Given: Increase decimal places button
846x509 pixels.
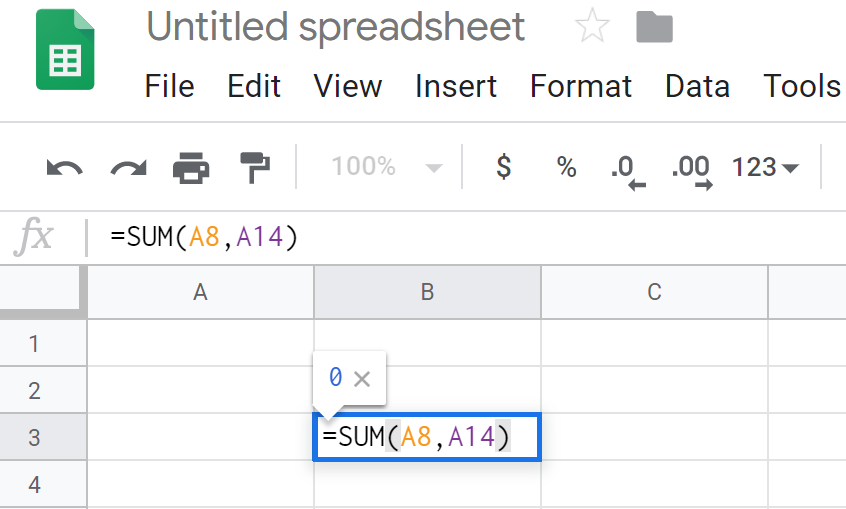Looking at the screenshot, I should click(x=692, y=172).
